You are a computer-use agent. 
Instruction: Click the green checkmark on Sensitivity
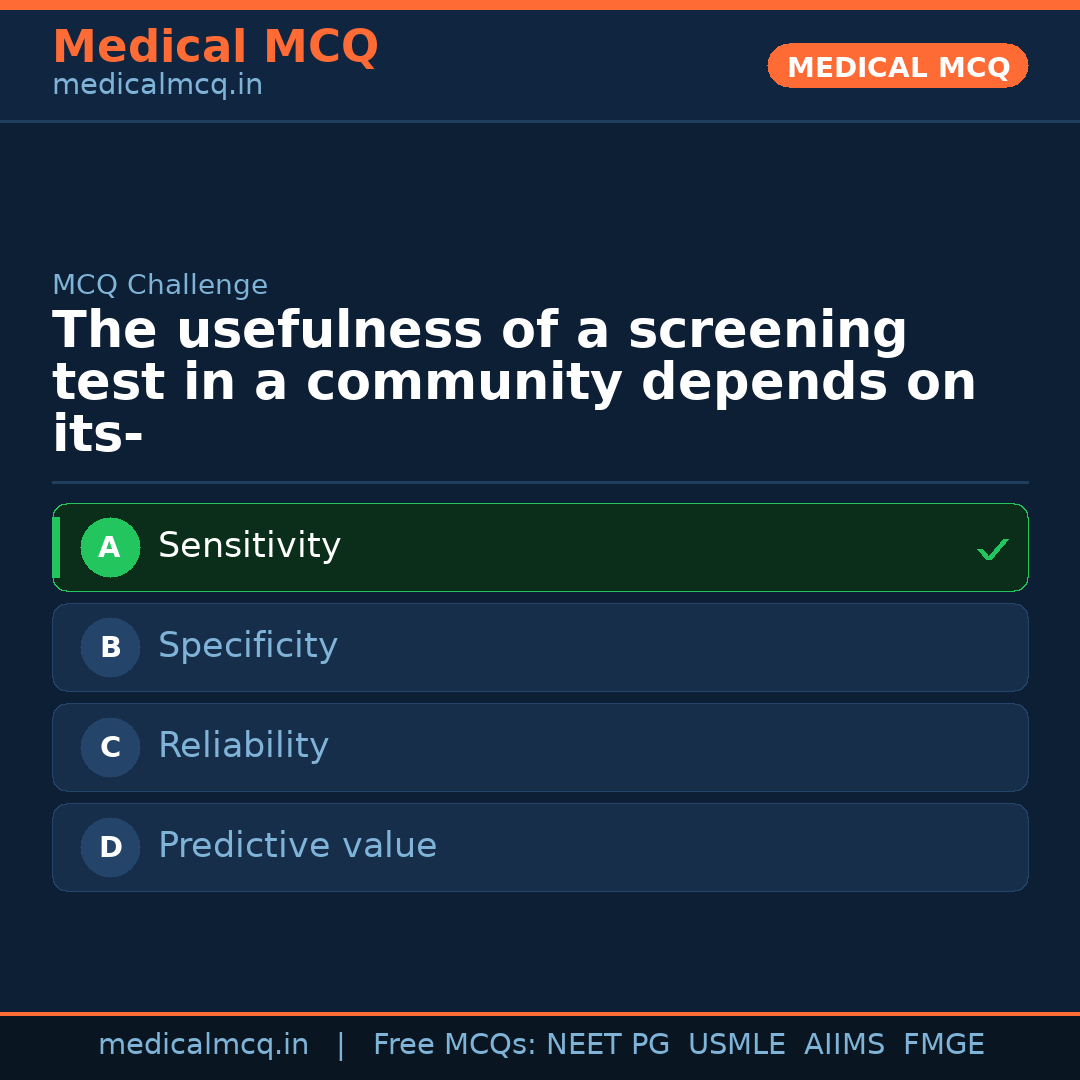(992, 549)
